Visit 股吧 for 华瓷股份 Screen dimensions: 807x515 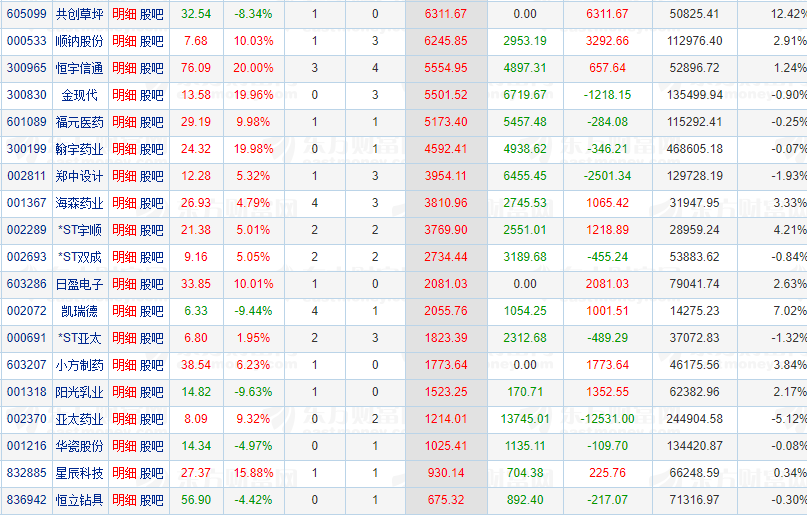coord(151,446)
